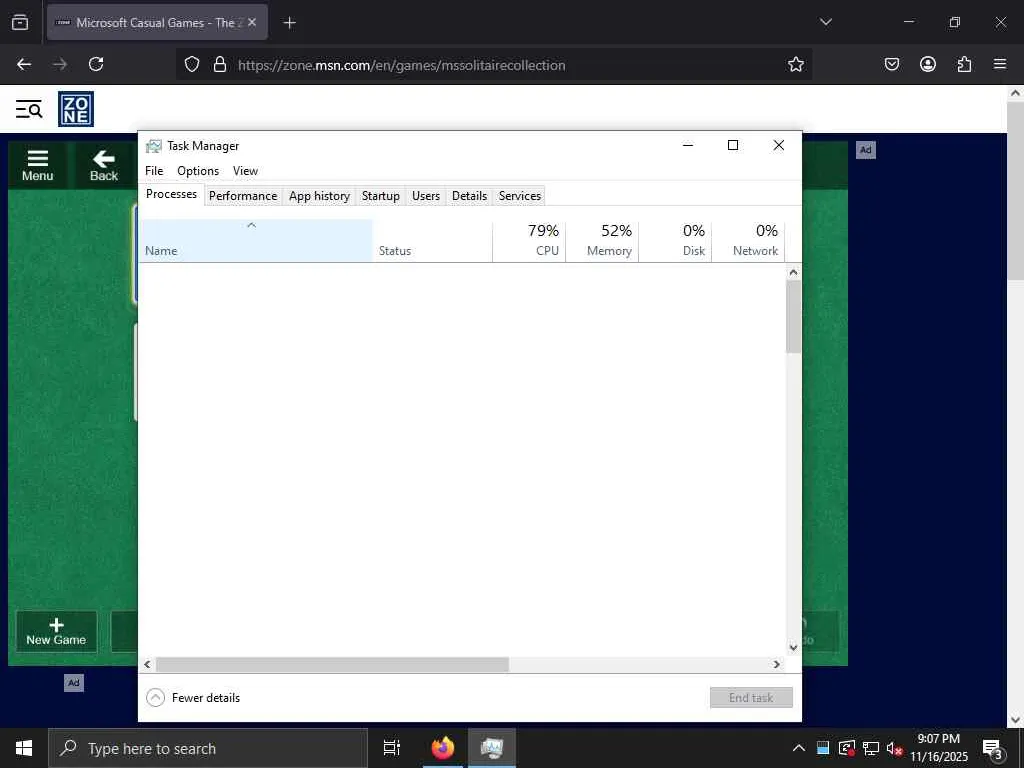1024x768 pixels.
Task: Click the taskbar search box
Action: 208,748
